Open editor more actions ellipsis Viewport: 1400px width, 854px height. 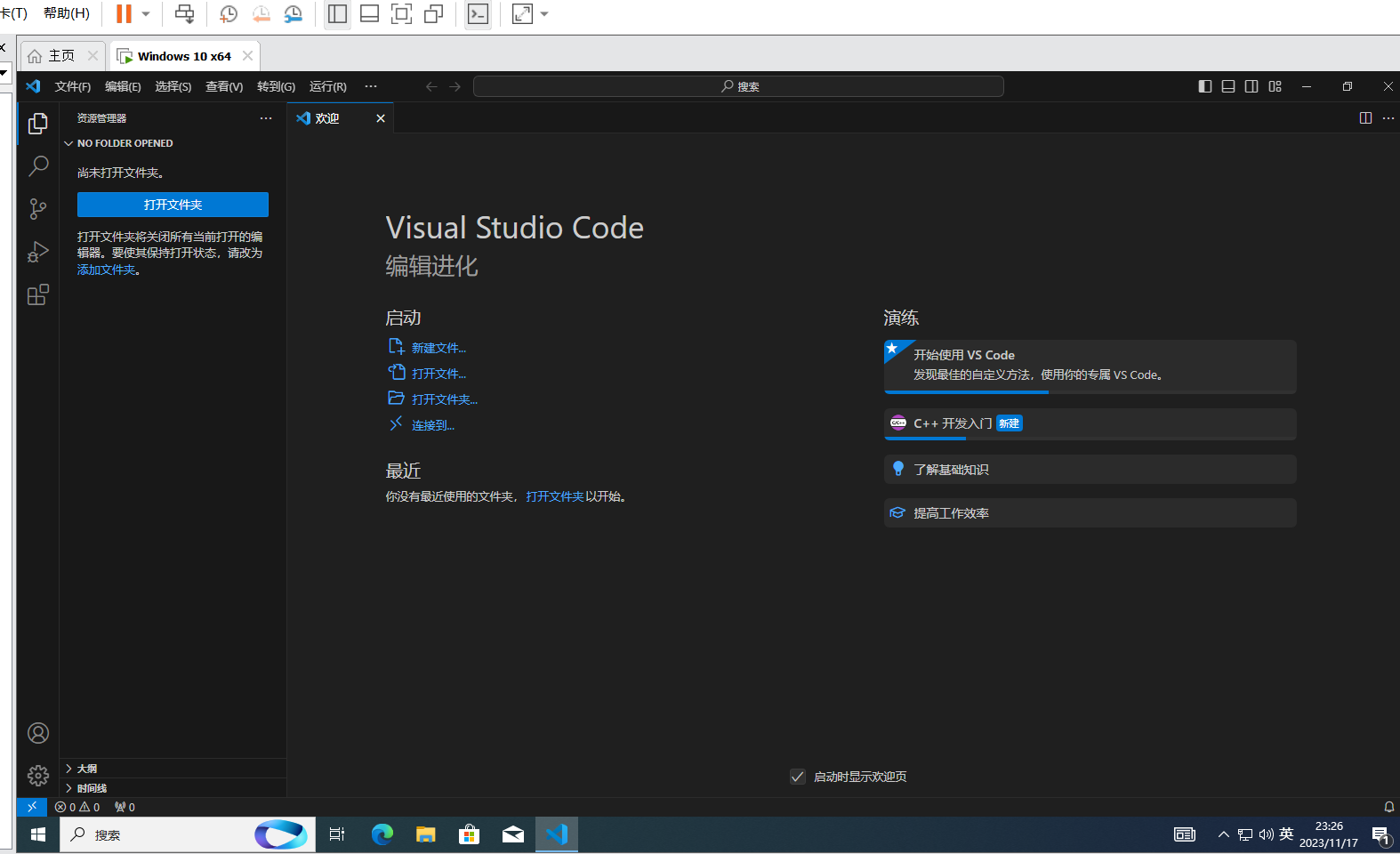click(1388, 117)
